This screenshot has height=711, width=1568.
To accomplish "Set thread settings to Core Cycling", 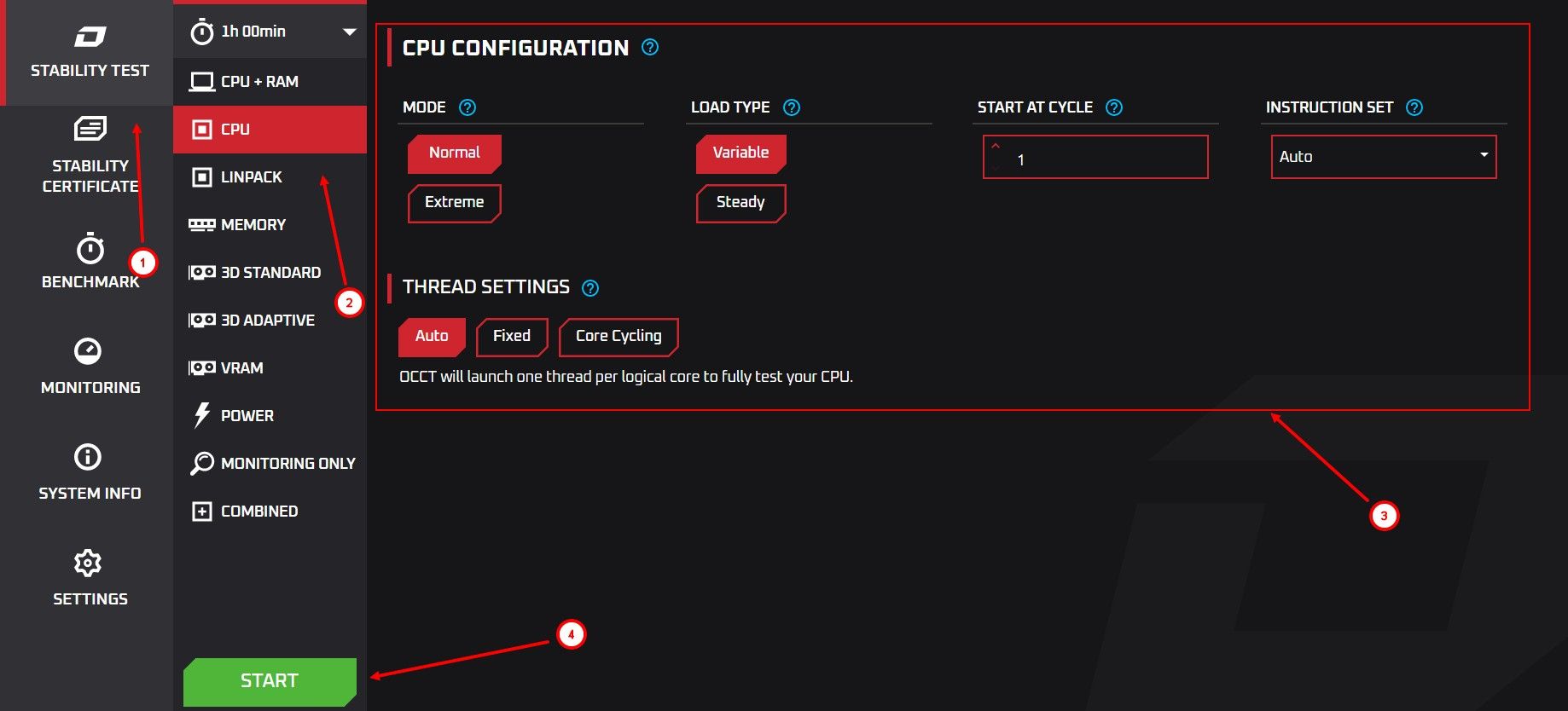I will (618, 337).
